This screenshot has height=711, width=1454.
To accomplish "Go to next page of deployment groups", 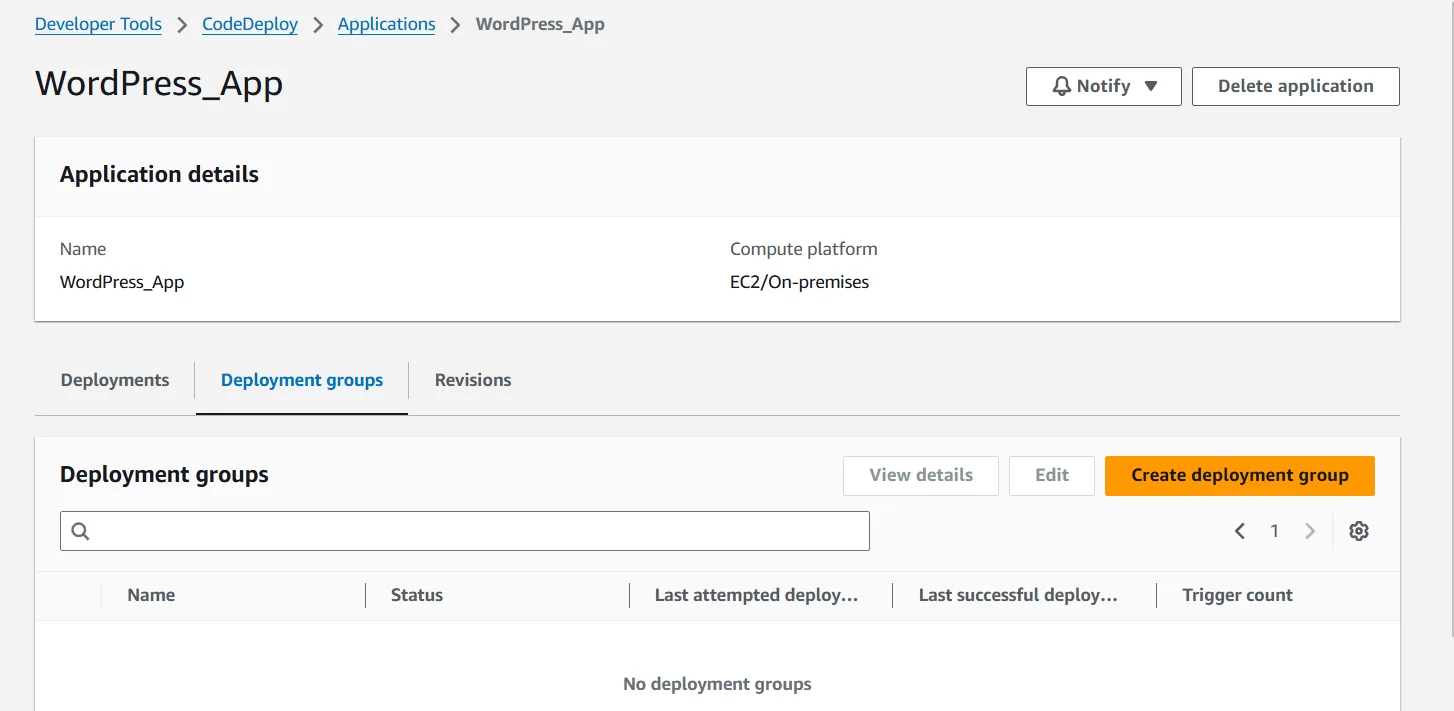I will [x=1310, y=531].
